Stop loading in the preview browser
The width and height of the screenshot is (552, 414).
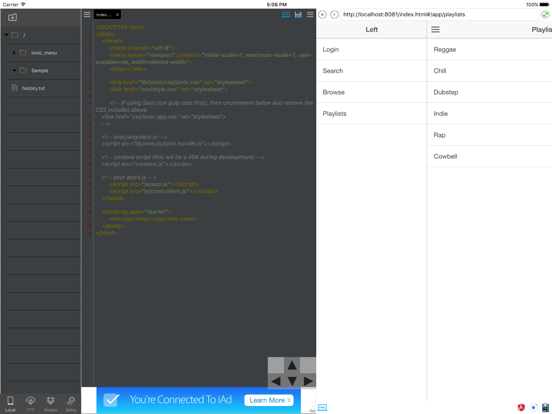point(322,14)
